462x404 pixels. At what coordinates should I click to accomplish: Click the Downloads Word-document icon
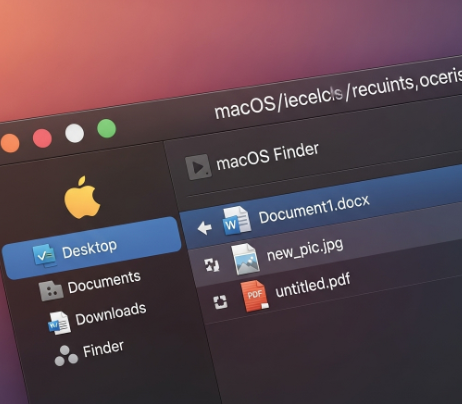(59, 323)
